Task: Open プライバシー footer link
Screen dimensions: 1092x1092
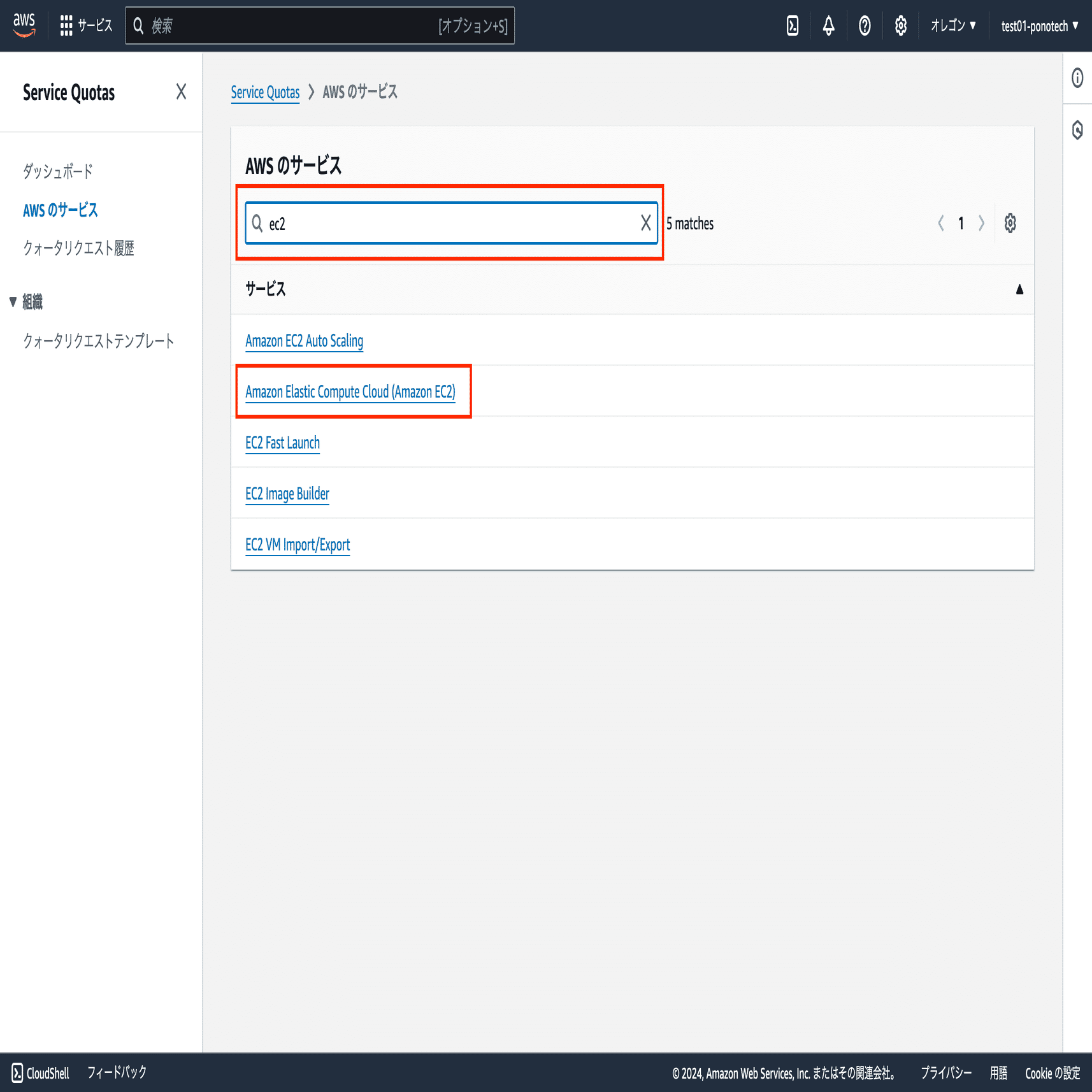Action: tap(946, 1073)
